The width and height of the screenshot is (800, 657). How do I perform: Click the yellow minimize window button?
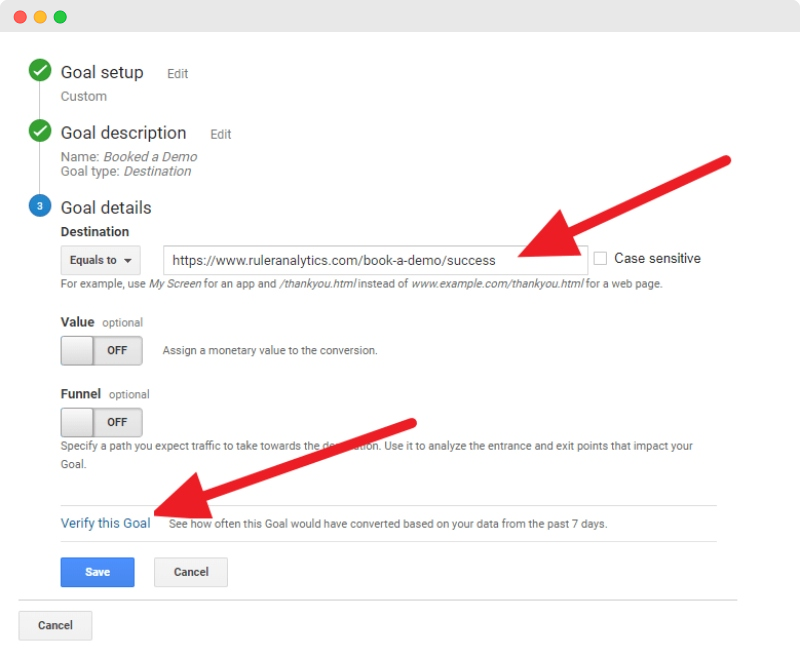(x=40, y=17)
